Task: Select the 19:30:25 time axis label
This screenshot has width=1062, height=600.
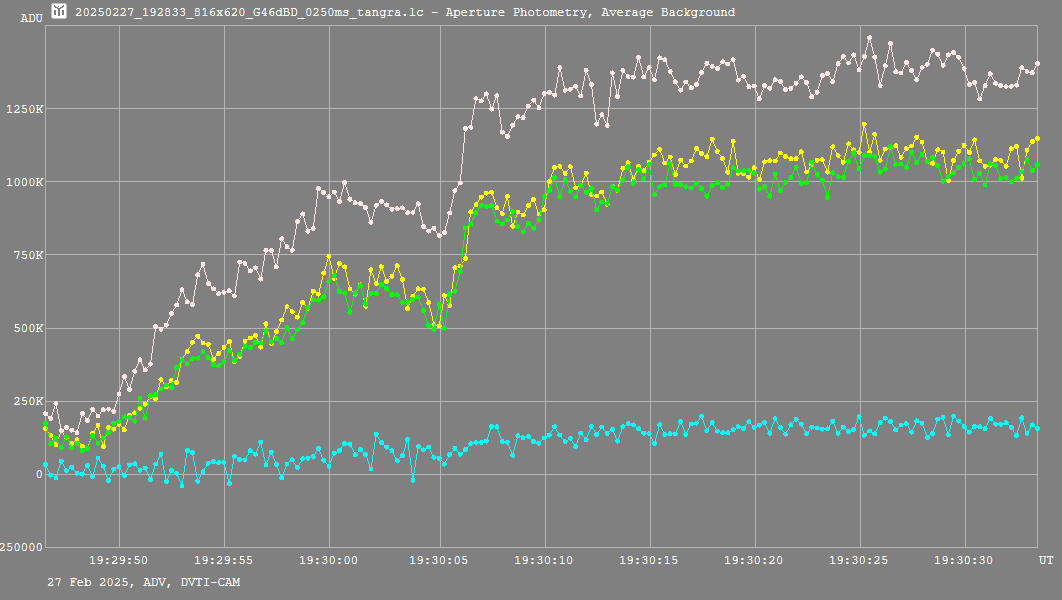Action: tap(859, 561)
